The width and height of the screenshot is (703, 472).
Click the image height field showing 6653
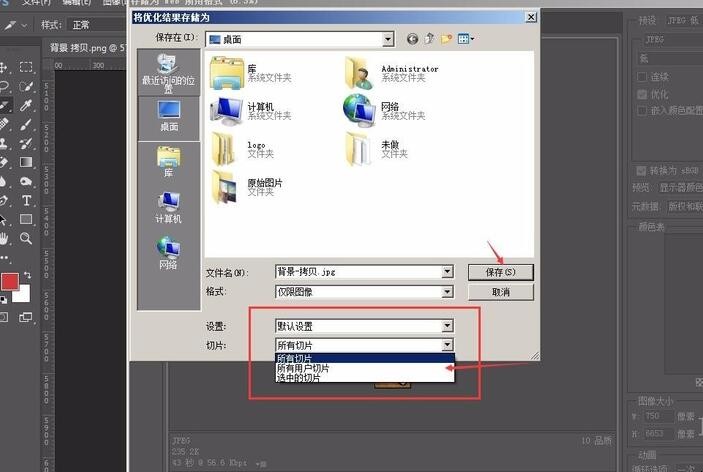tap(658, 434)
